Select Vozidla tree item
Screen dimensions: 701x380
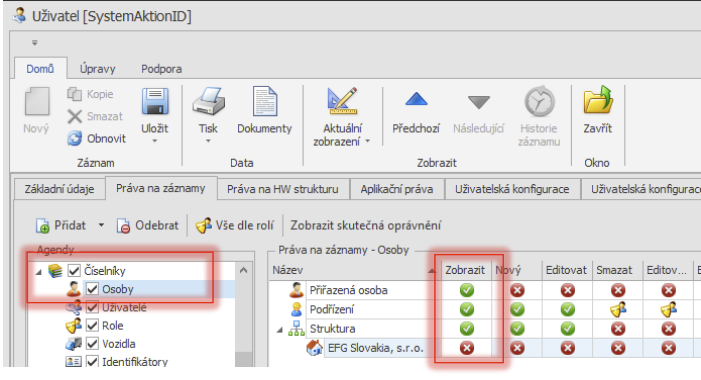pyautogui.click(x=119, y=344)
